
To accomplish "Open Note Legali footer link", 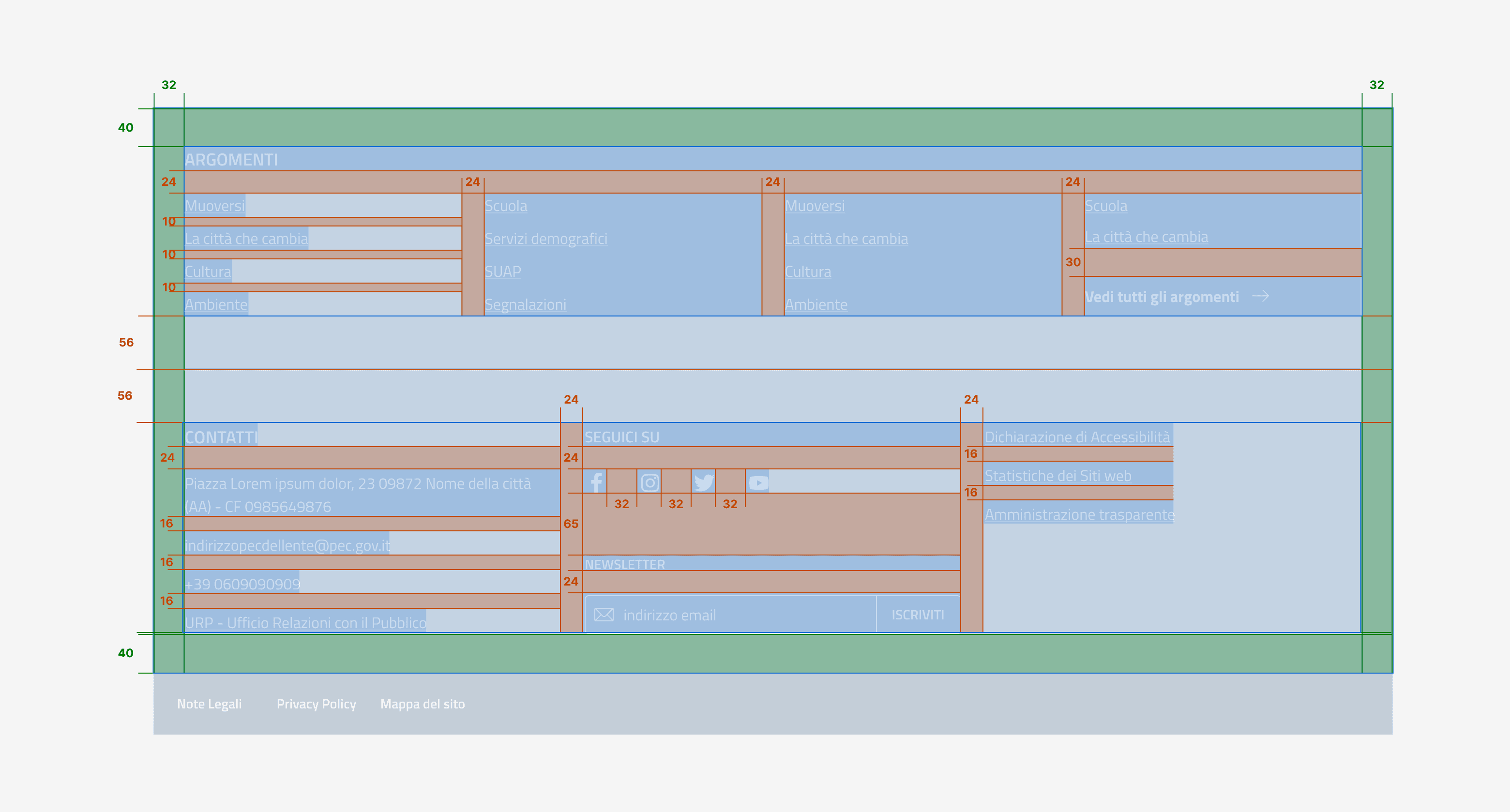I will (209, 704).
